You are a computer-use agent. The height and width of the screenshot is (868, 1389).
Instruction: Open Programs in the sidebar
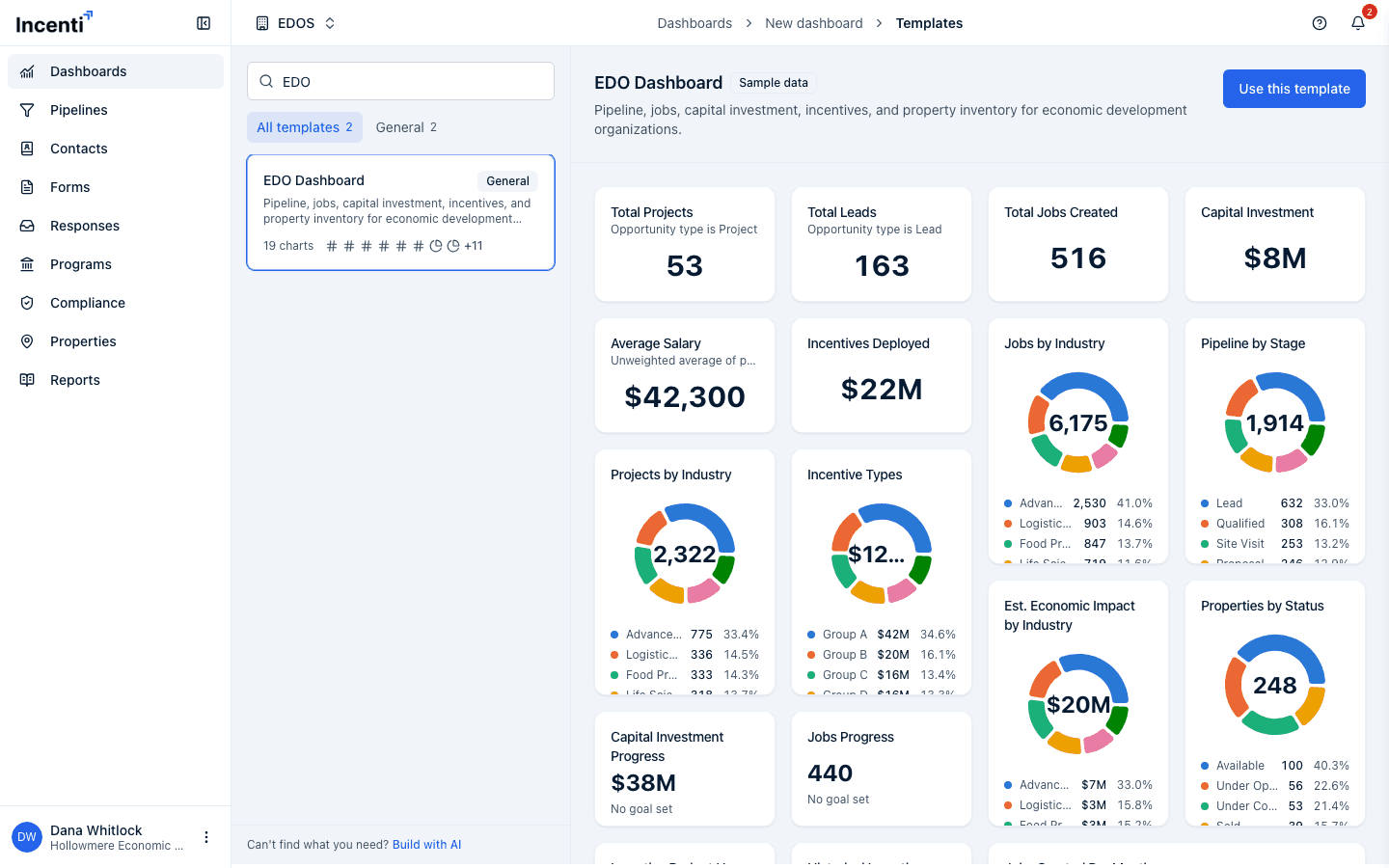[116, 264]
